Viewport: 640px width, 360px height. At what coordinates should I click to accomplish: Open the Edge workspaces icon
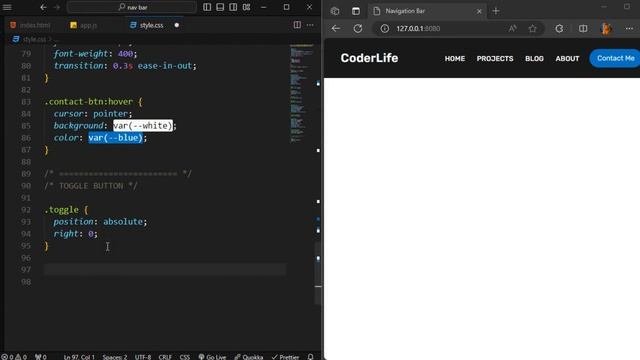point(335,11)
